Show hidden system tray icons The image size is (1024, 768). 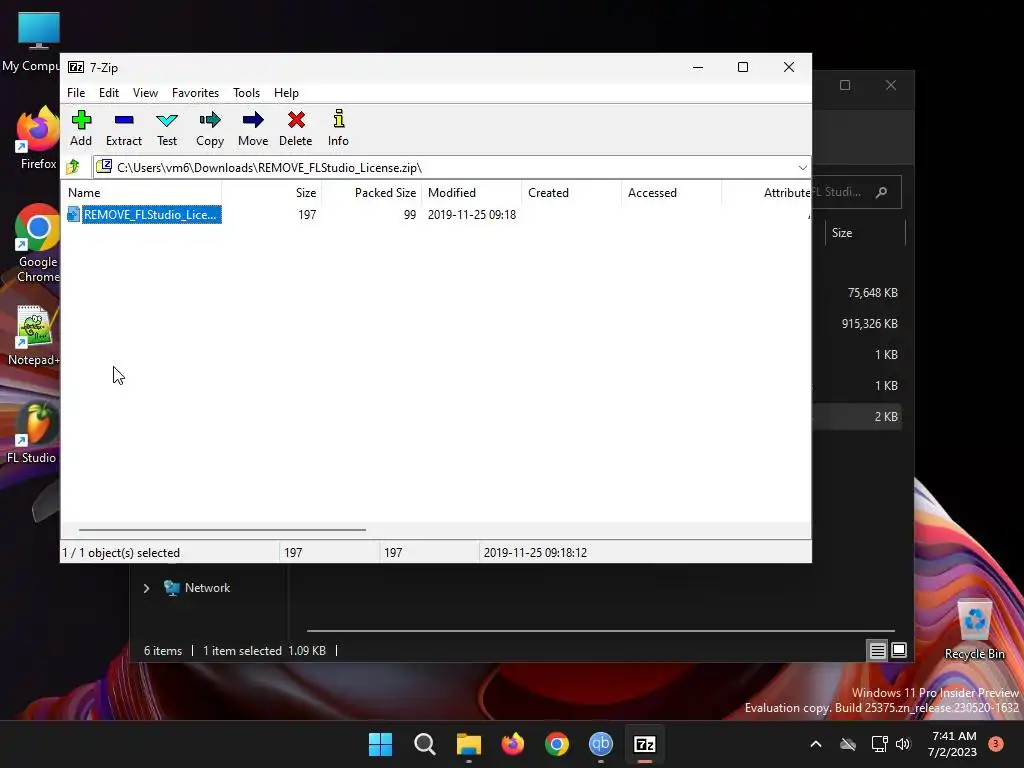click(816, 744)
